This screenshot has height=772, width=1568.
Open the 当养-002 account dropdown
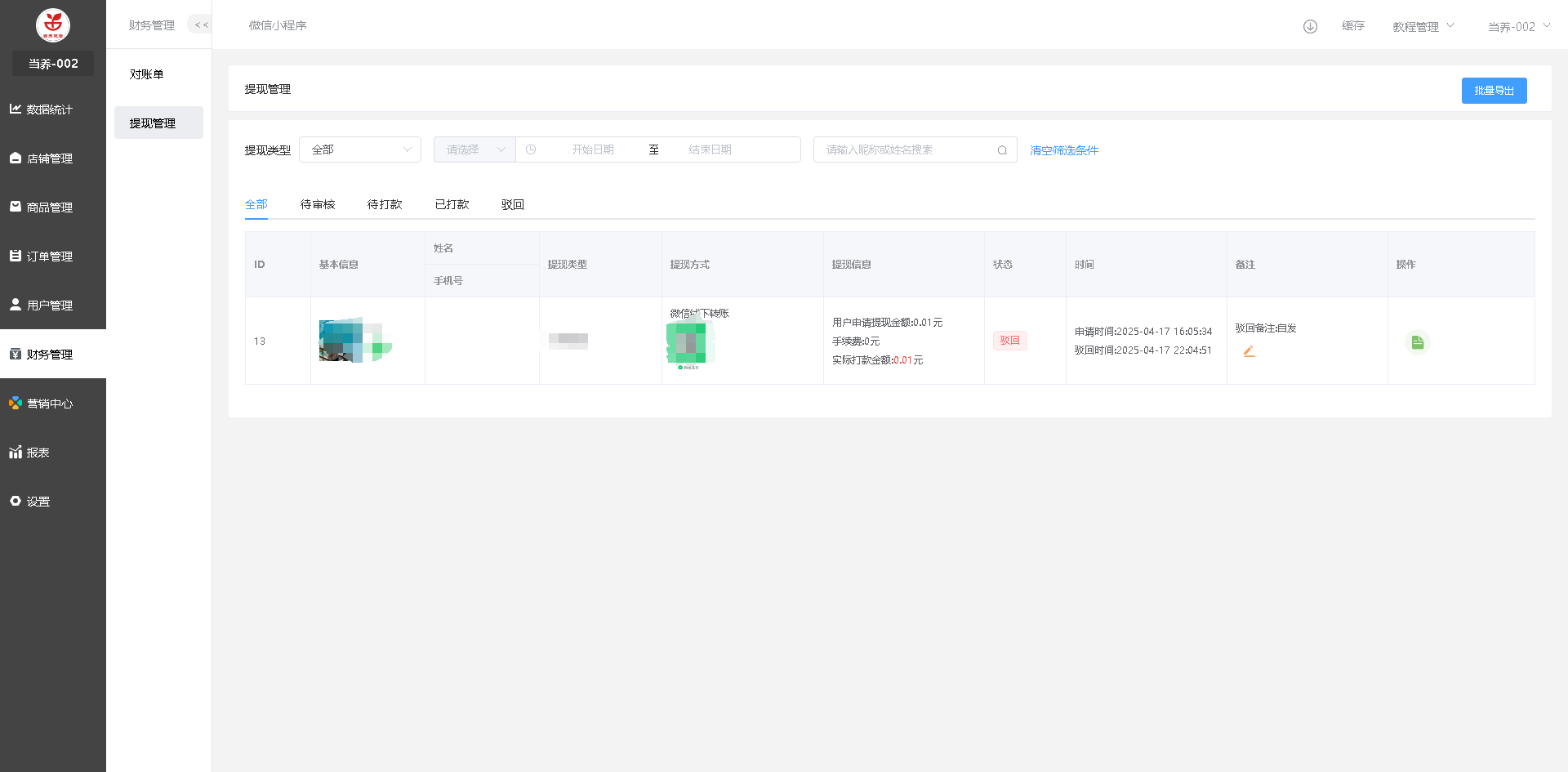[1517, 27]
